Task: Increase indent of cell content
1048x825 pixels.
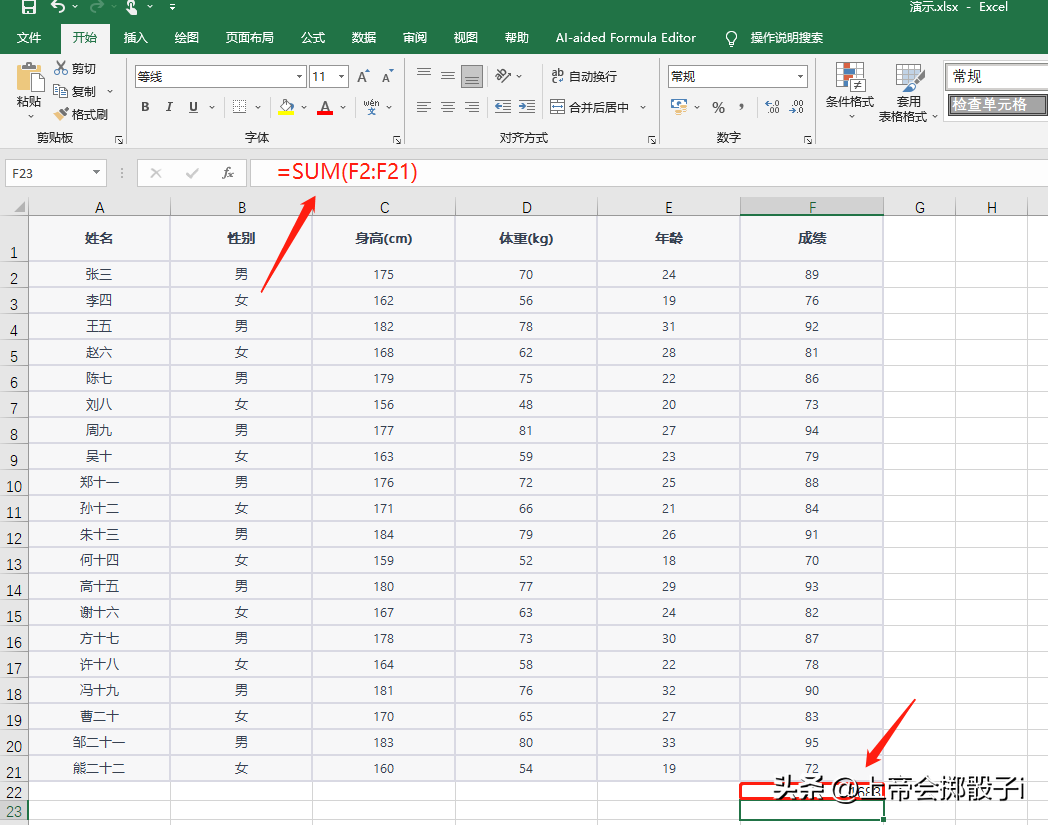Action: [x=527, y=106]
